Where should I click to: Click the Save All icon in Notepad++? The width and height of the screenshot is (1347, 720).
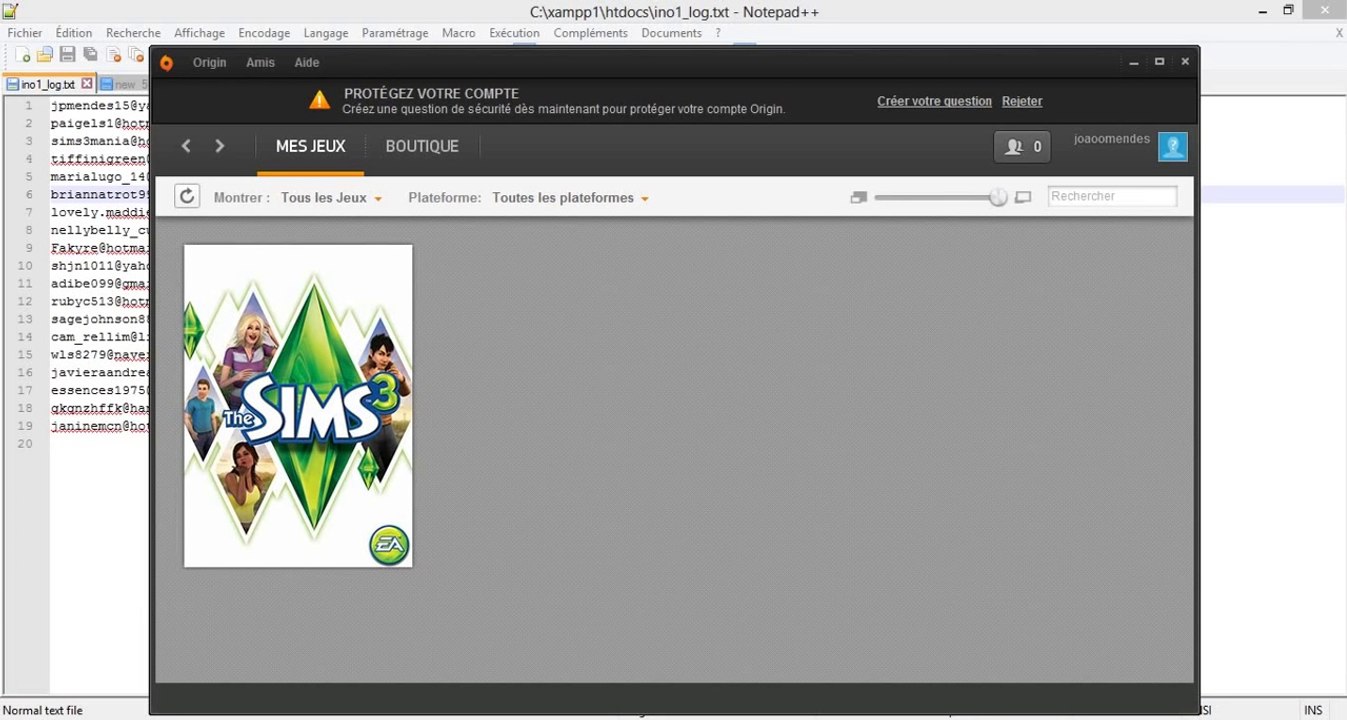pyautogui.click(x=91, y=55)
